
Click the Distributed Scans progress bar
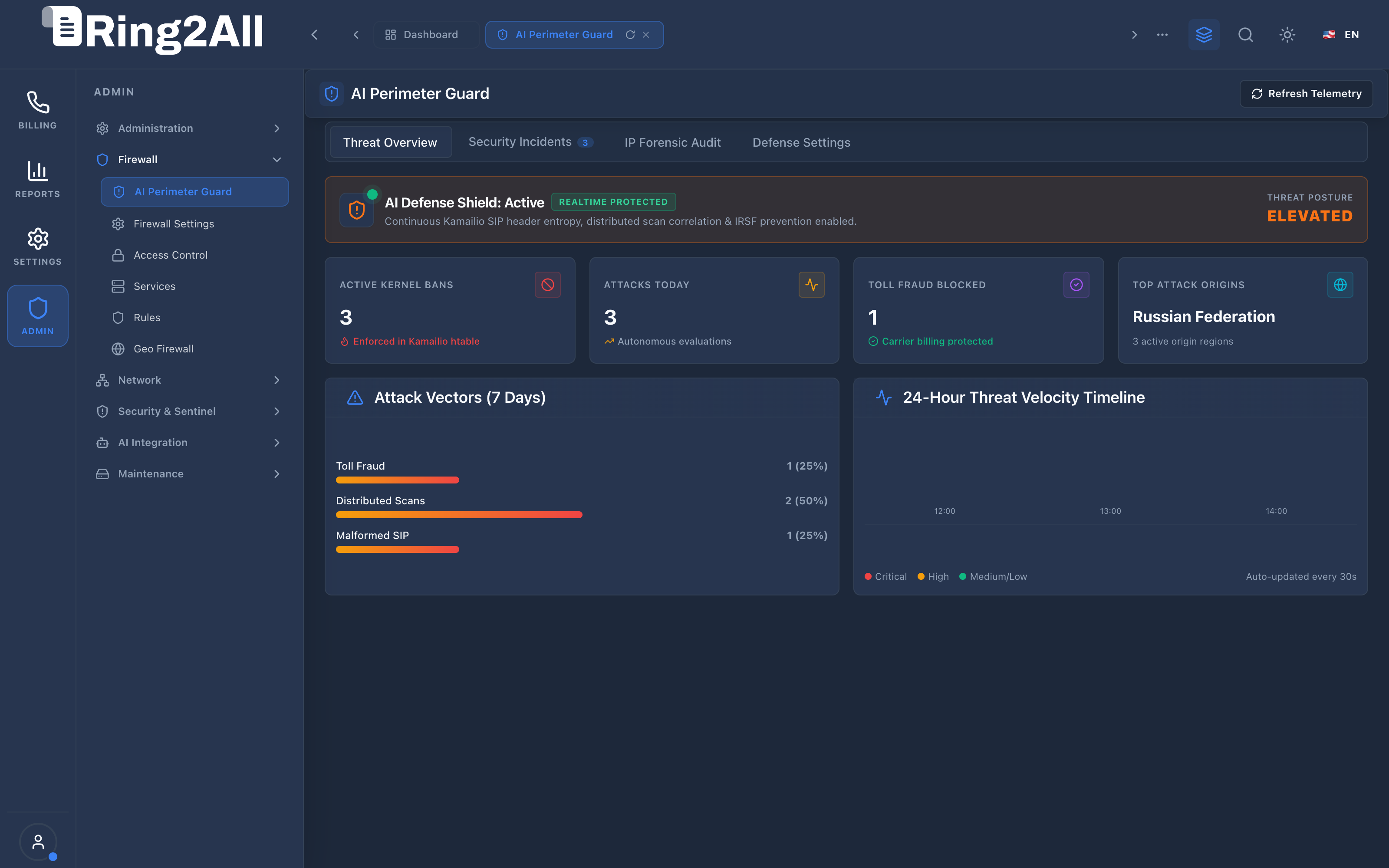click(459, 515)
